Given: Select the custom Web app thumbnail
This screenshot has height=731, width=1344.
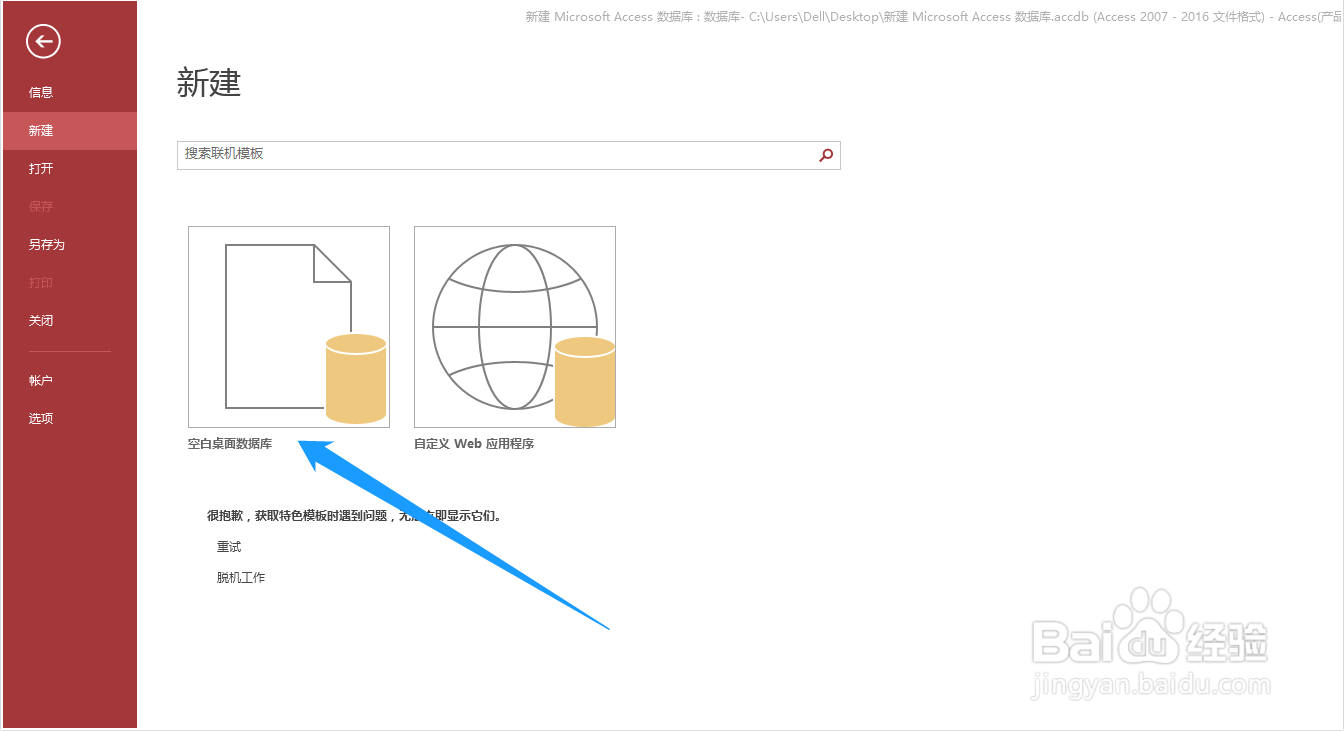Looking at the screenshot, I should (x=515, y=327).
